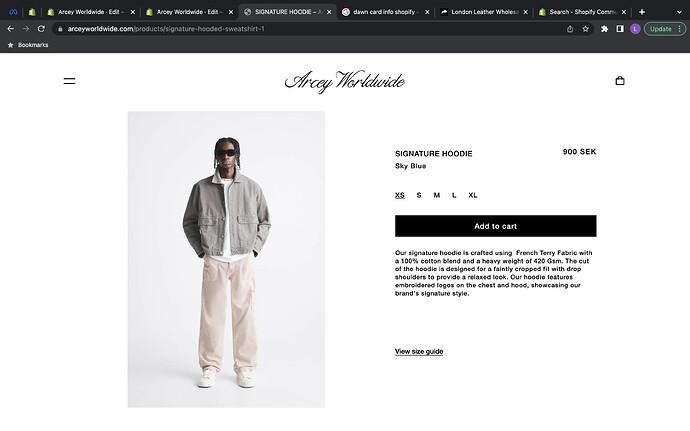
Task: Select size XS
Action: [400, 195]
